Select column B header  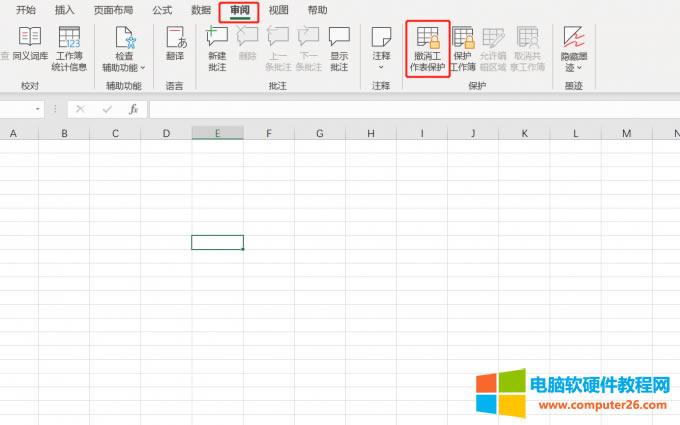pos(64,133)
